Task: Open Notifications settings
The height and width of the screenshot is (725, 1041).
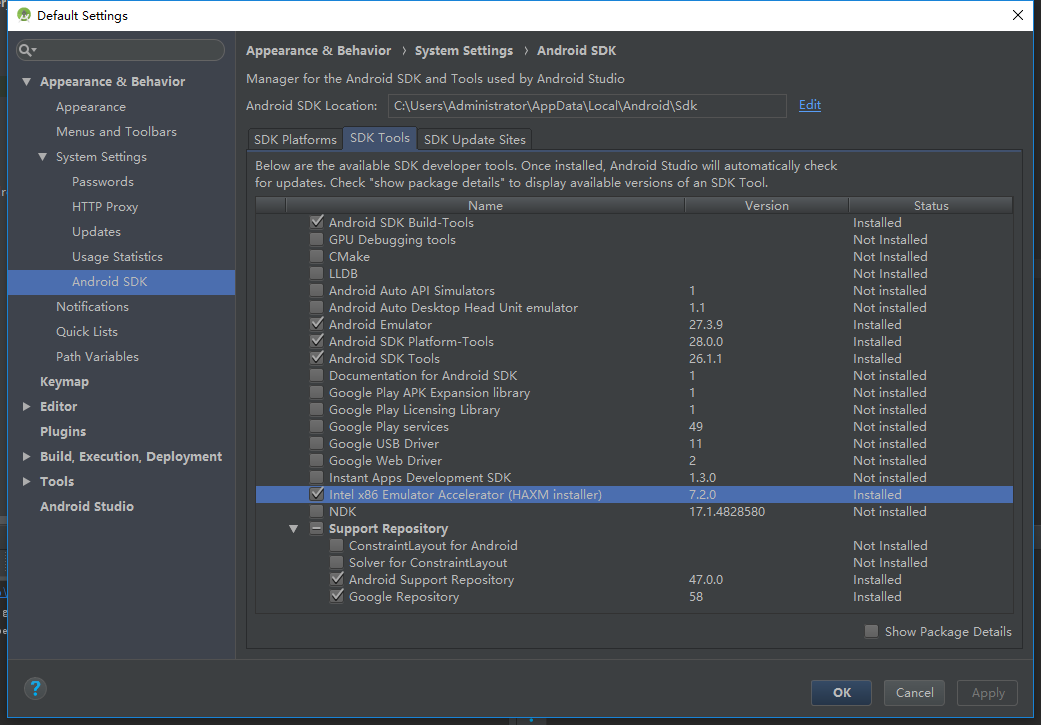Action: [92, 307]
